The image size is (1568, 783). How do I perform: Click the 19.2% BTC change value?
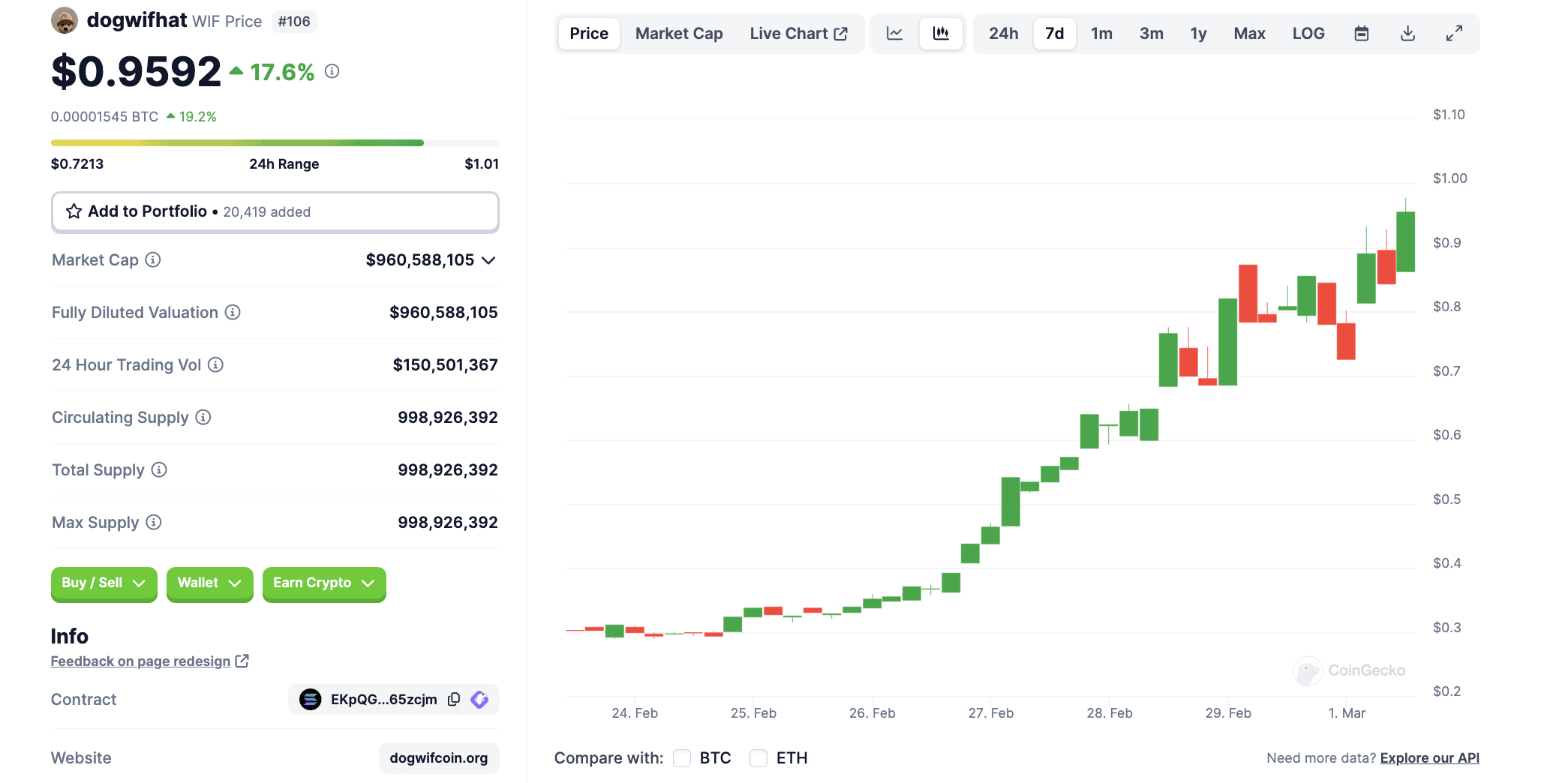[197, 117]
